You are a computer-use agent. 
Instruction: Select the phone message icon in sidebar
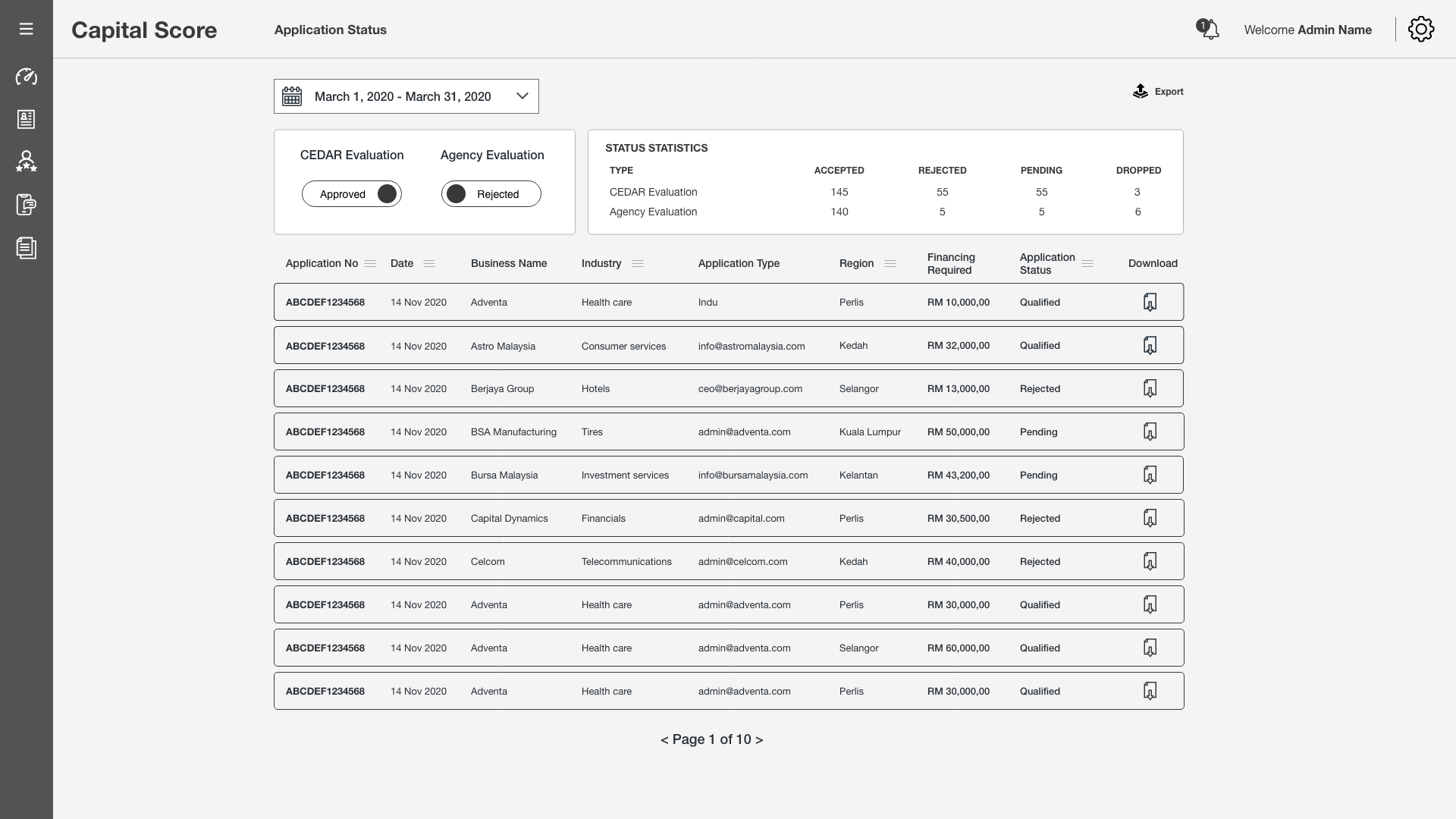tap(27, 205)
